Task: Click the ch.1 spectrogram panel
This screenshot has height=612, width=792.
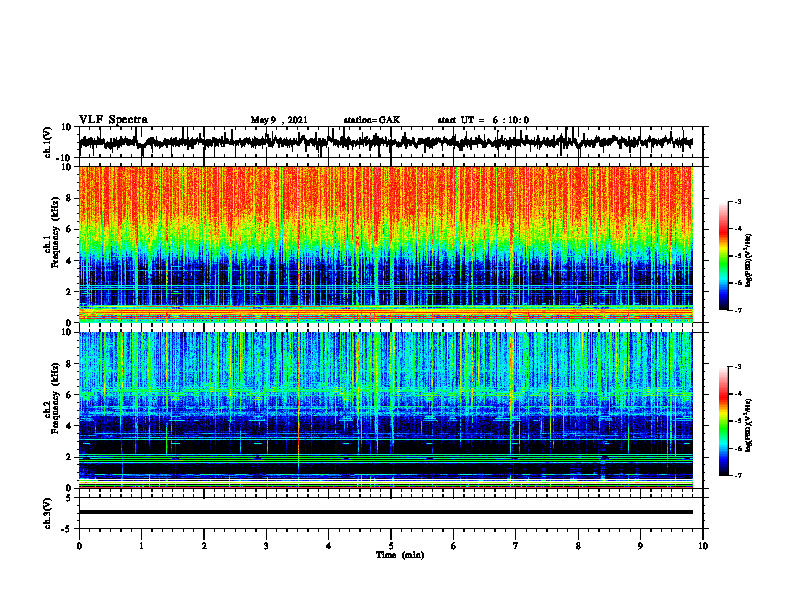Action: (x=385, y=244)
